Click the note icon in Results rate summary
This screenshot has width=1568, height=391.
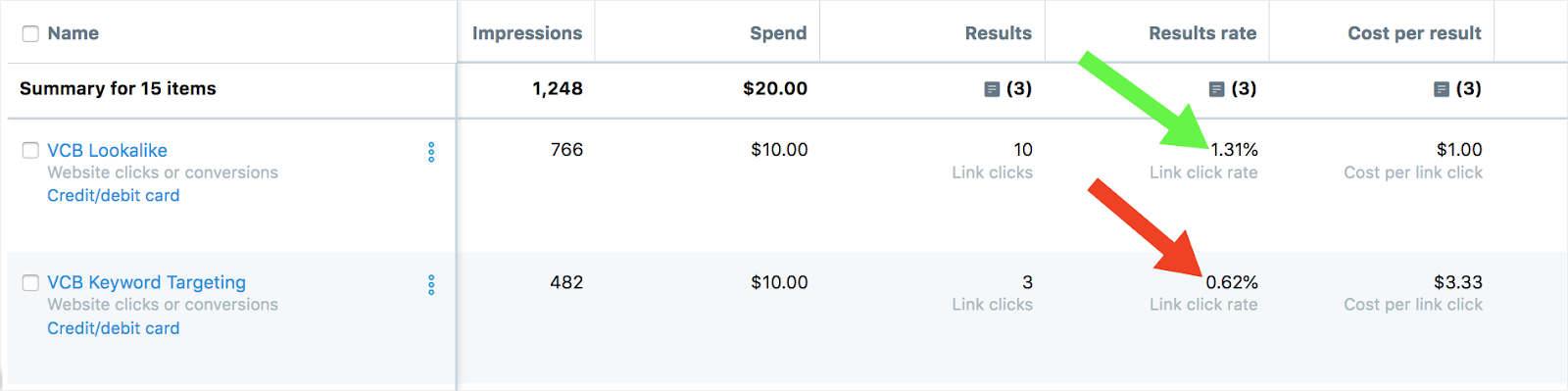[x=1216, y=89]
